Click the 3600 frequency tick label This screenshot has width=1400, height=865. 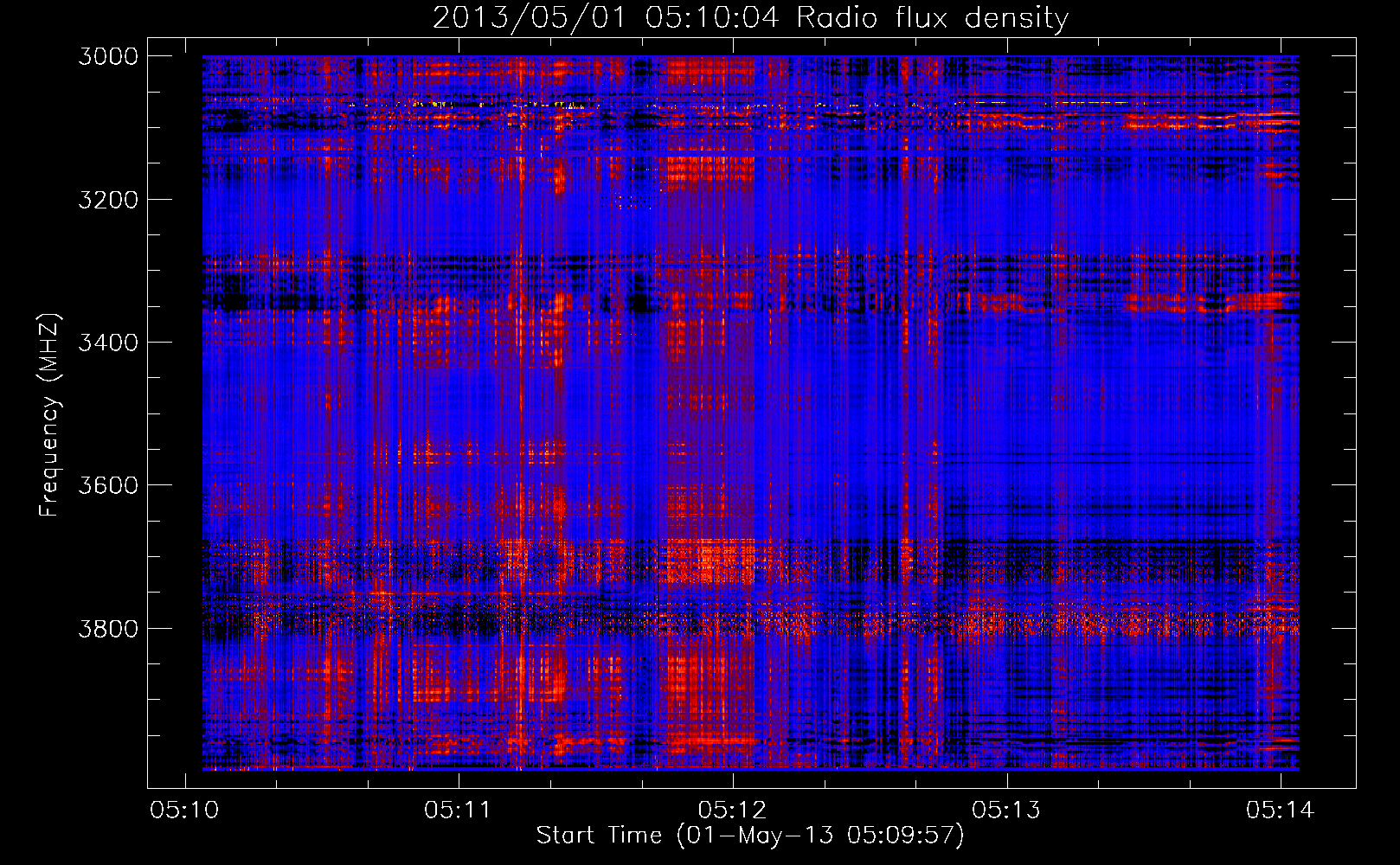point(108,485)
